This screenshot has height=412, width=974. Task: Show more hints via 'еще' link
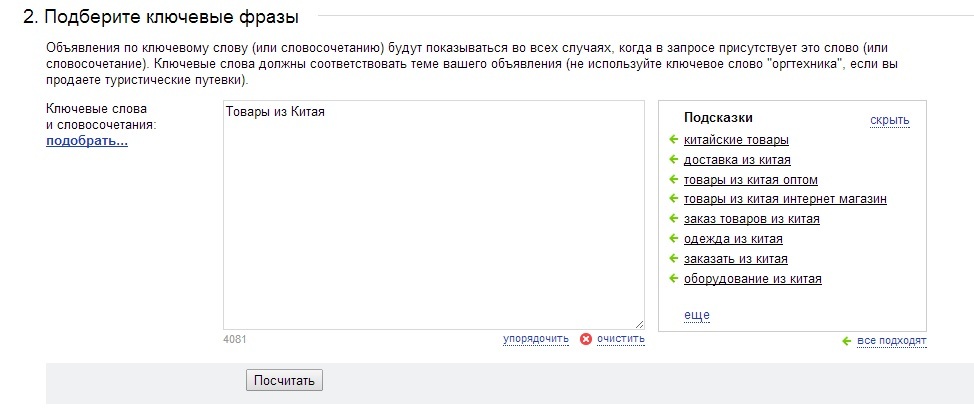[x=697, y=315]
